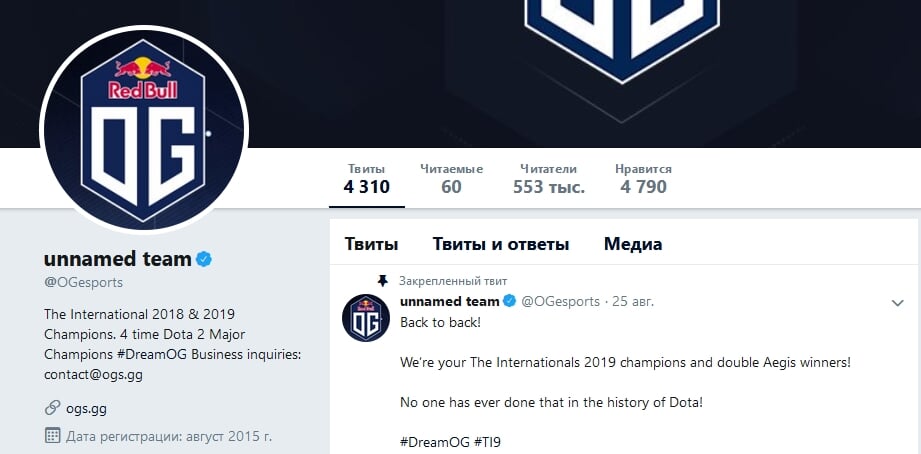The image size is (921, 454).
Task: Open the Читатели 553 тыс. followers list
Action: tap(549, 178)
